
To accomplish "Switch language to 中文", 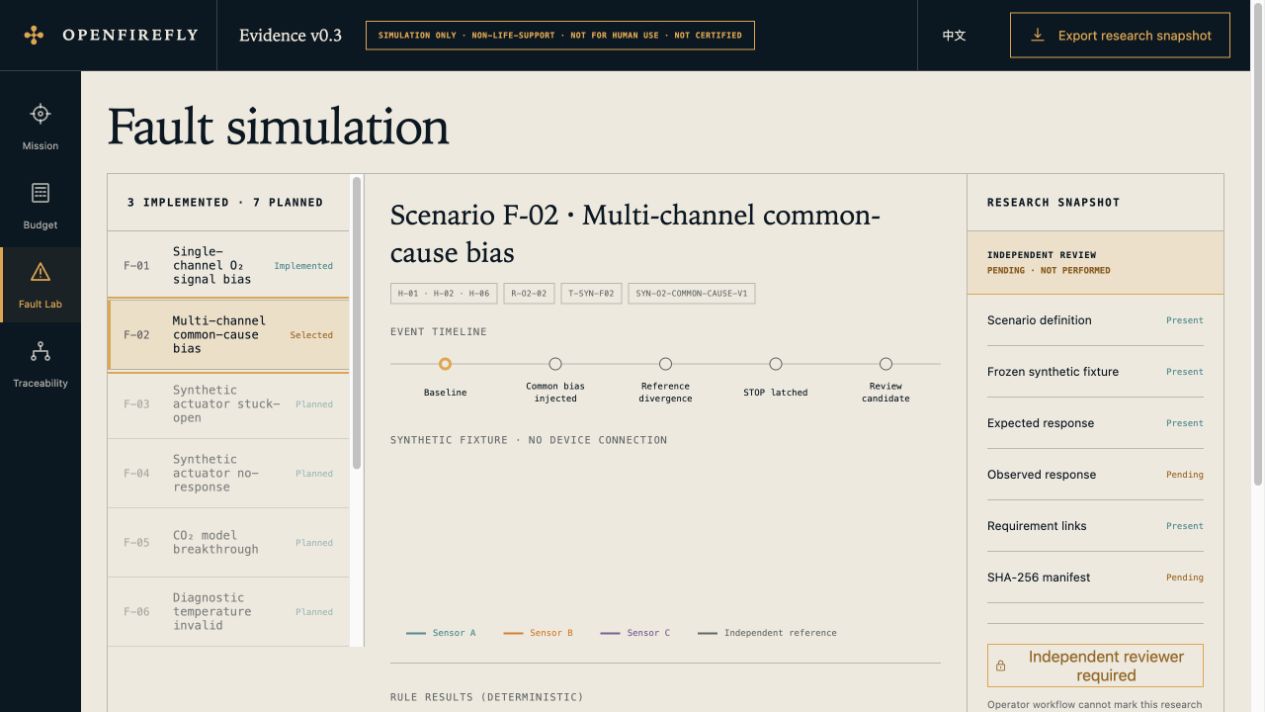I will pos(954,35).
